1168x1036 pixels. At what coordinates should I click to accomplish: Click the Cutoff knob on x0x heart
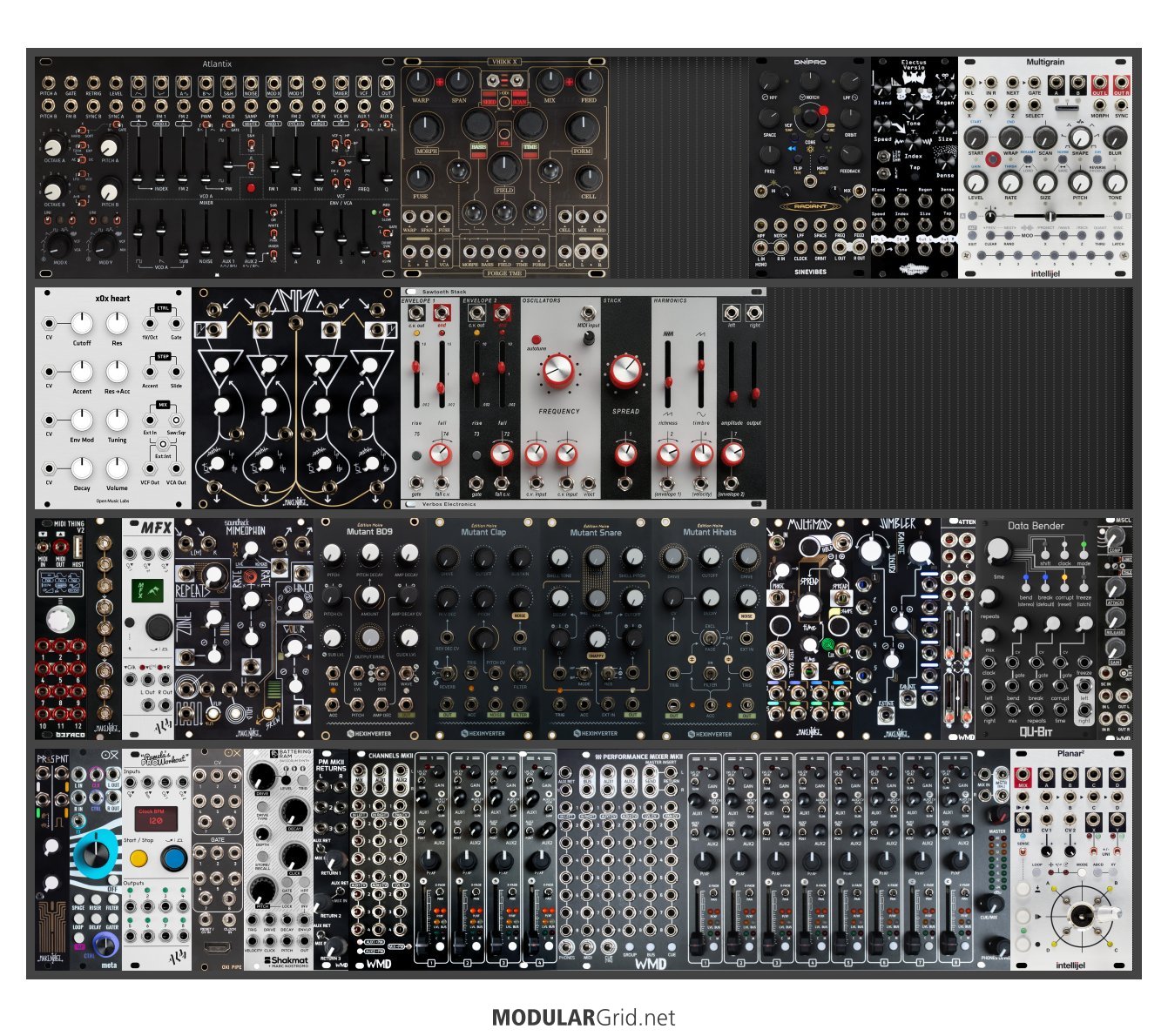pos(82,324)
